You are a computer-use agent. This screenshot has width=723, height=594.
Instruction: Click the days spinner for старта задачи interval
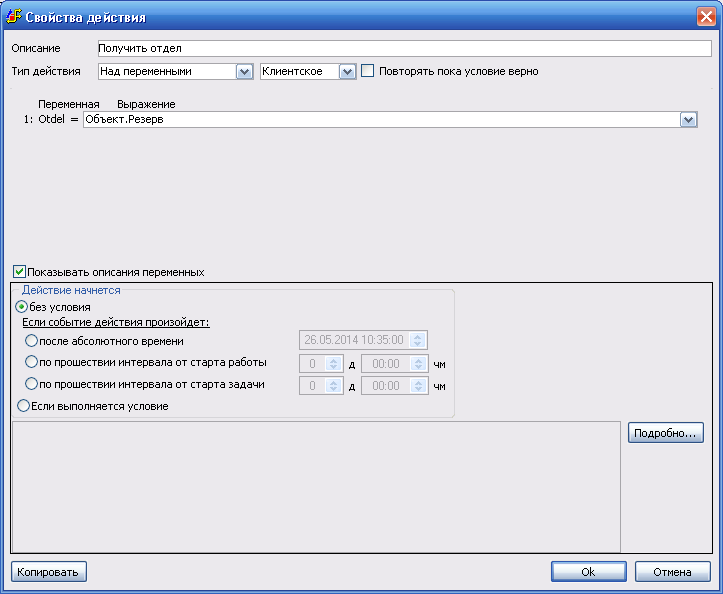(333, 386)
